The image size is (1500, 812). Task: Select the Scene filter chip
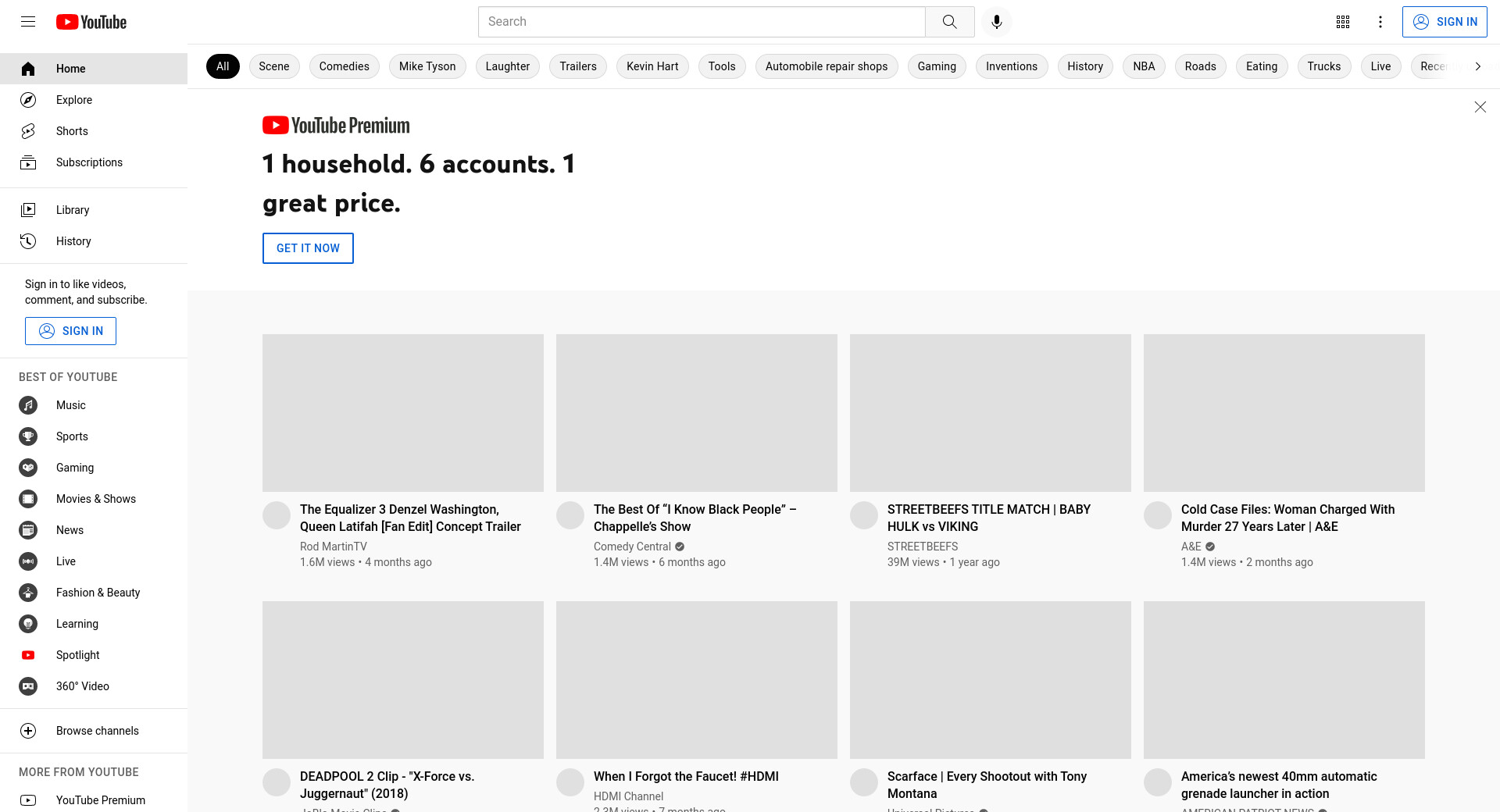[274, 66]
